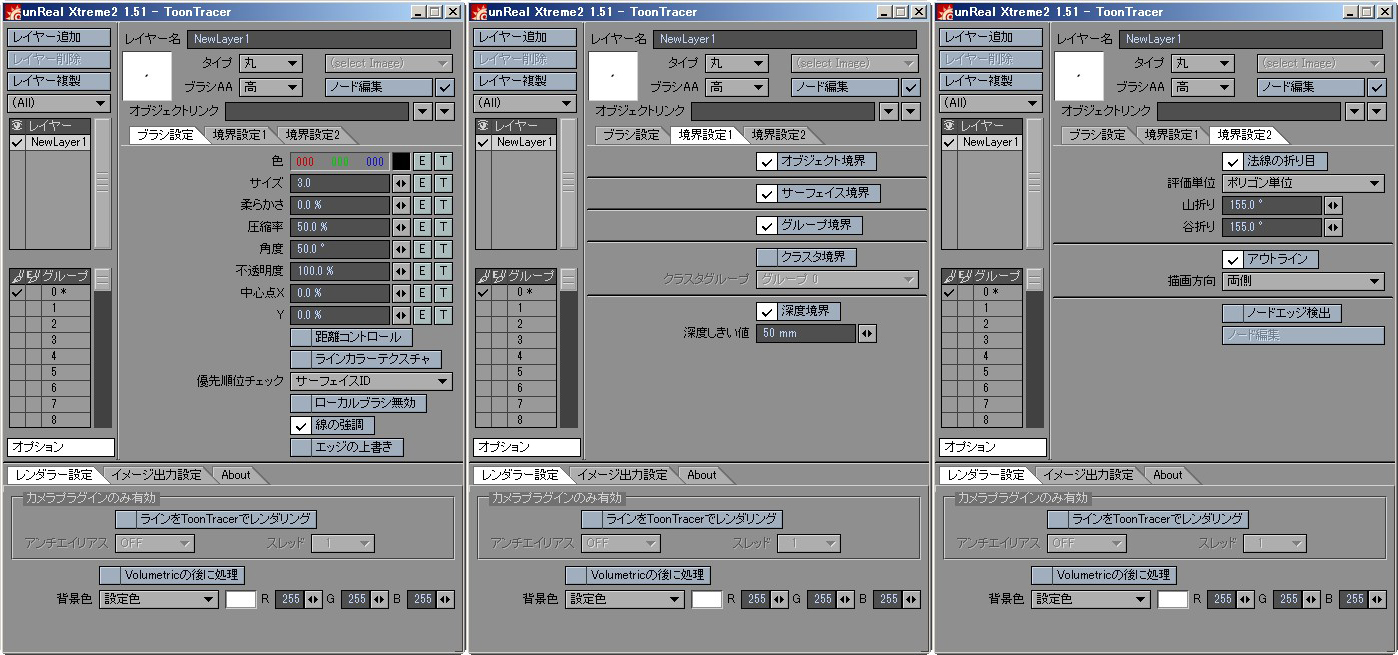1398x655 pixels.
Task: Open 背景色 設定色 dropdown in middle window
Action: pyautogui.click(x=624, y=599)
